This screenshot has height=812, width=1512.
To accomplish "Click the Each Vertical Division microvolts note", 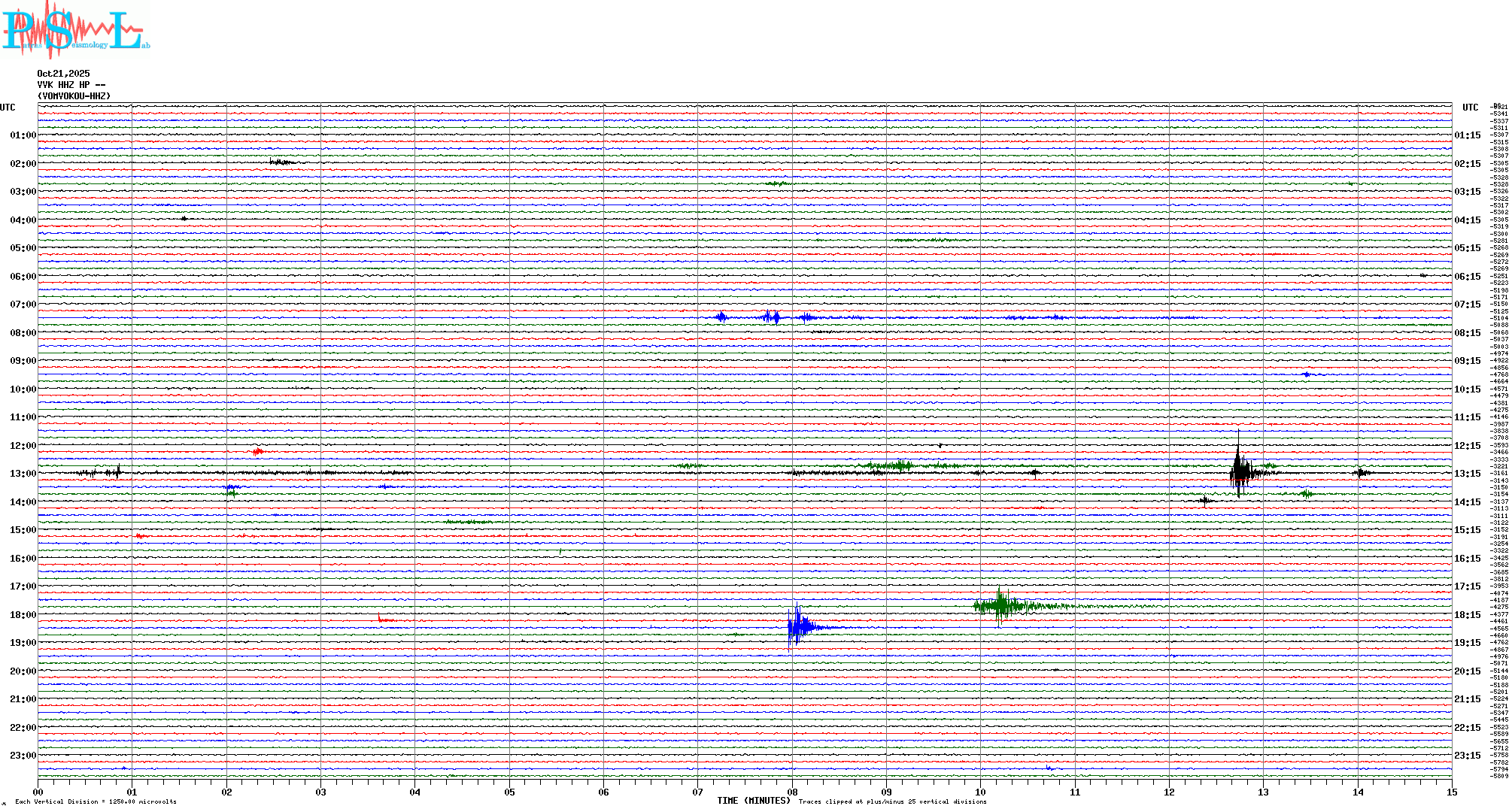I will (x=96, y=801).
